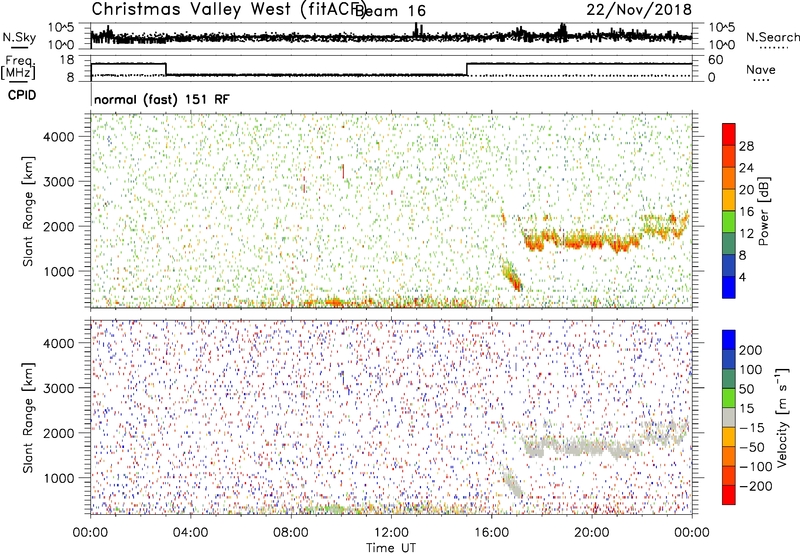
Task: Click the 'CPID' label
Action: [22, 95]
